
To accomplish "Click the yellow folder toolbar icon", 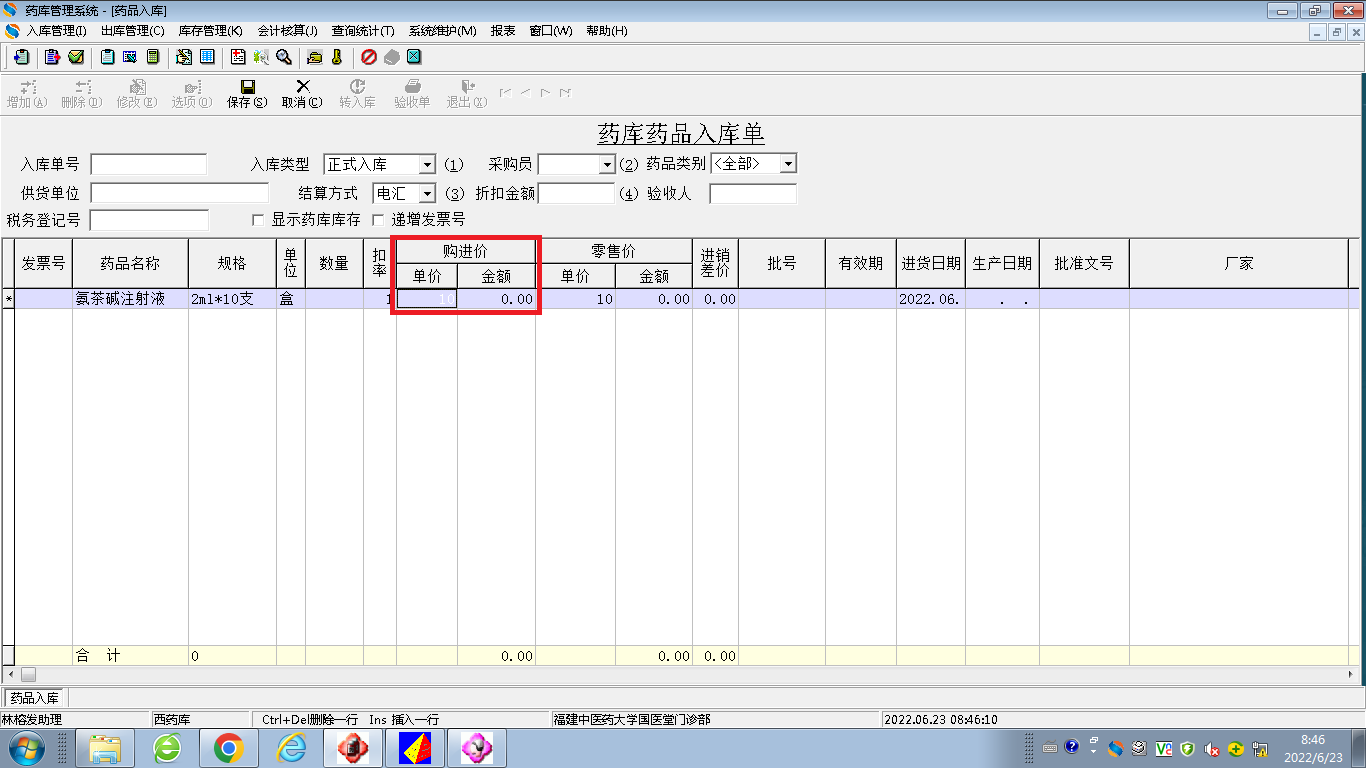I will coord(314,57).
